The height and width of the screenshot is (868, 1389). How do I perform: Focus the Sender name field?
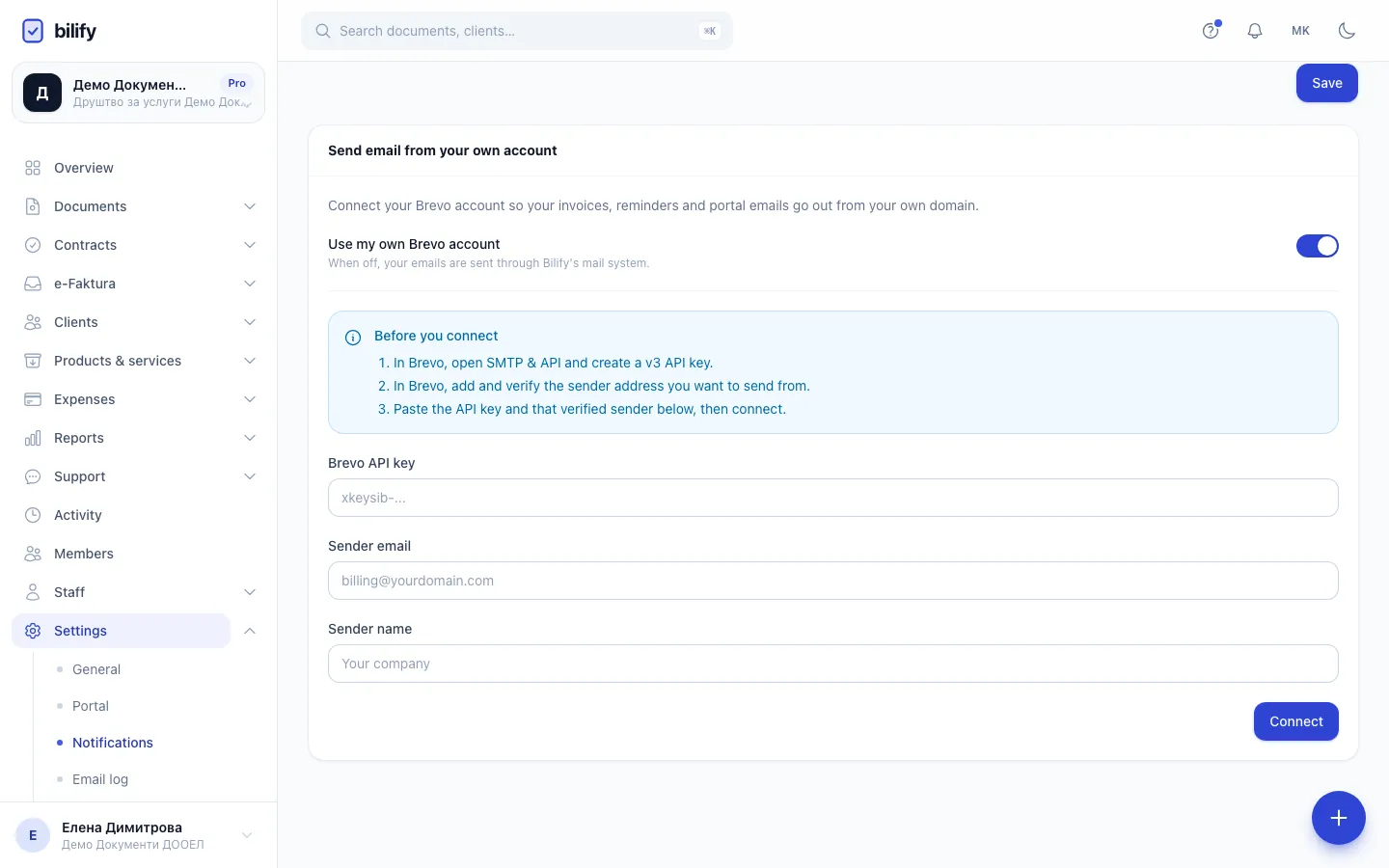click(x=833, y=664)
